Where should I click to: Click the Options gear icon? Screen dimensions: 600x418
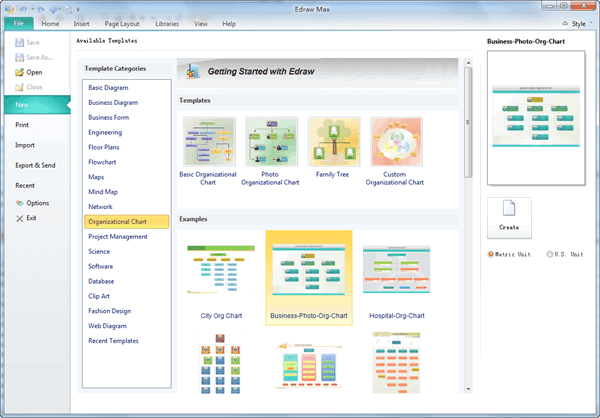click(x=20, y=203)
